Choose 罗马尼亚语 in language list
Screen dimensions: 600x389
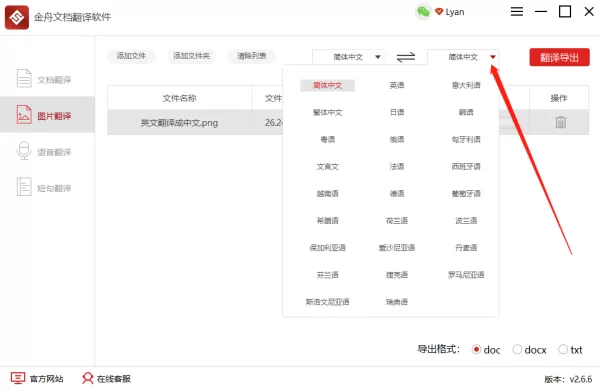tap(466, 275)
